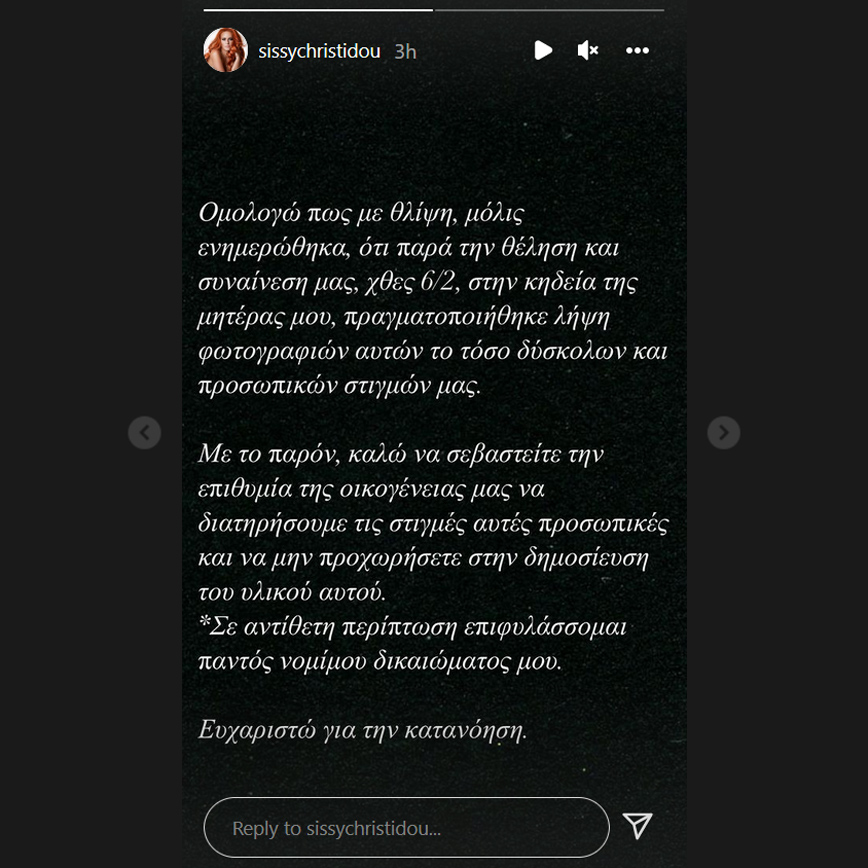Screen dimensions: 868x868
Task: Visit the sissychristidou username link
Action: 319,51
